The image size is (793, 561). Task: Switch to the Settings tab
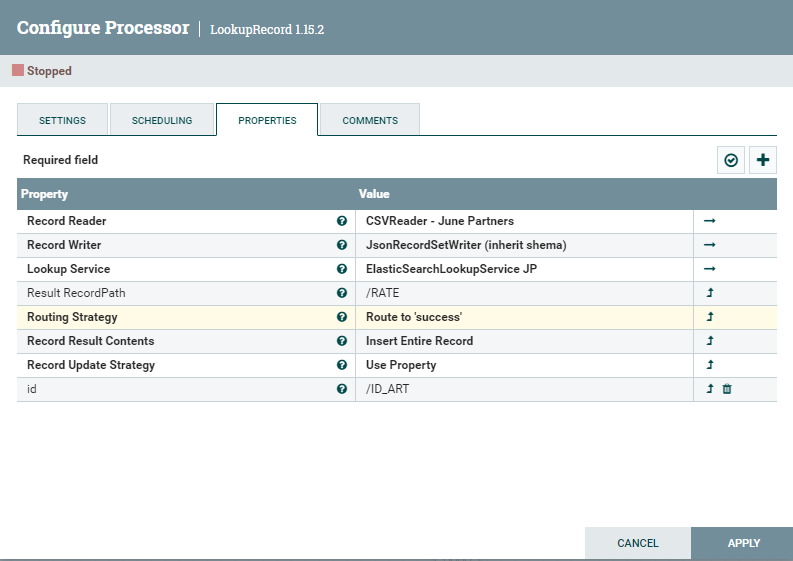62,120
